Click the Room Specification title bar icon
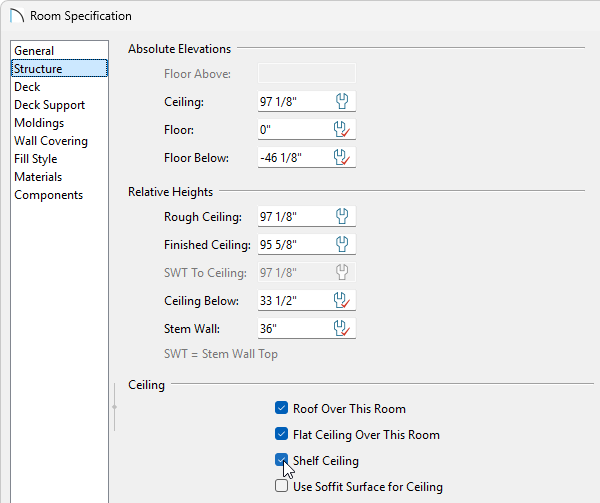This screenshot has width=600, height=503. point(17,16)
